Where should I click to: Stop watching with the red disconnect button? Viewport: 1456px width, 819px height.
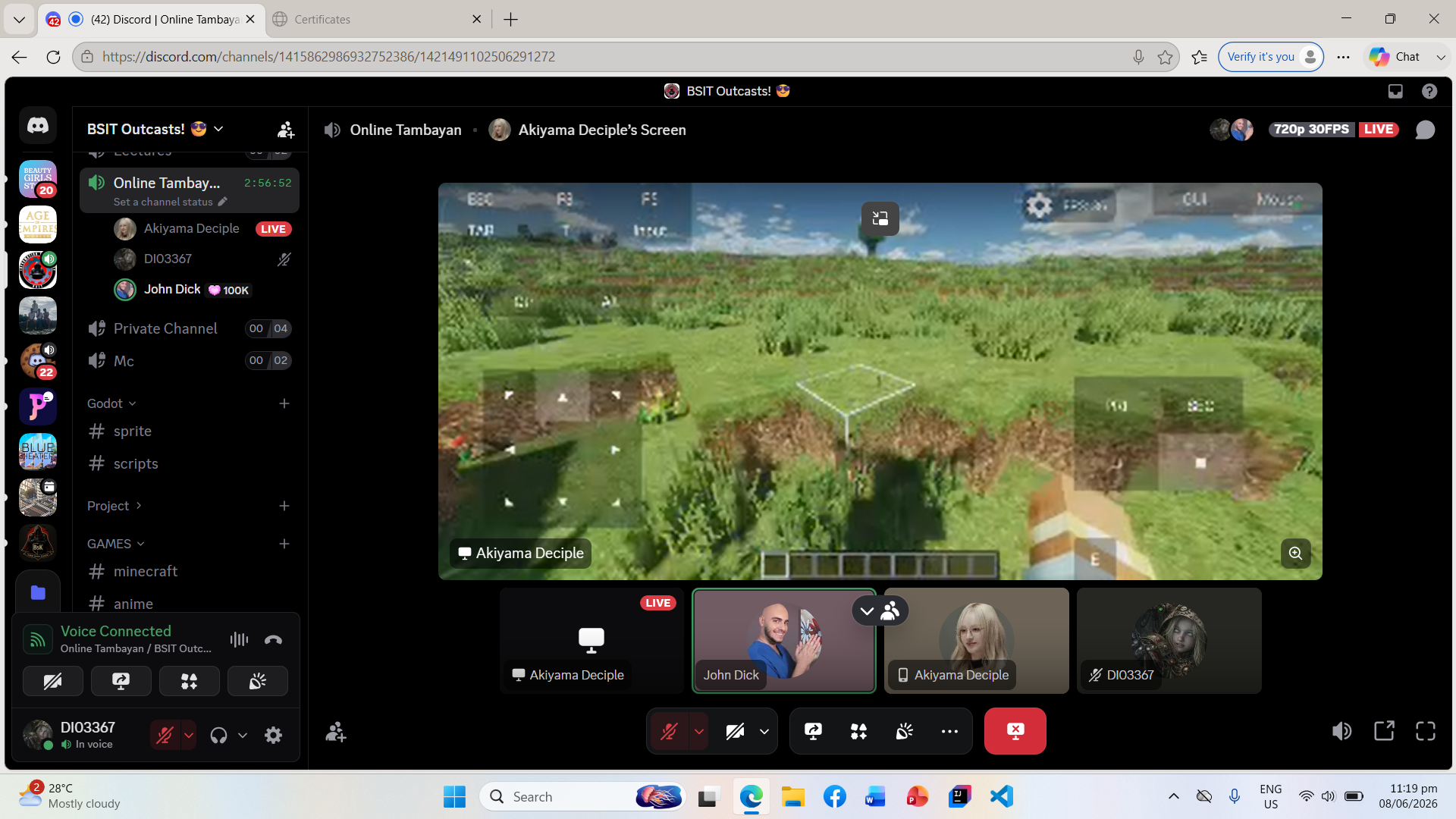click(x=1015, y=731)
